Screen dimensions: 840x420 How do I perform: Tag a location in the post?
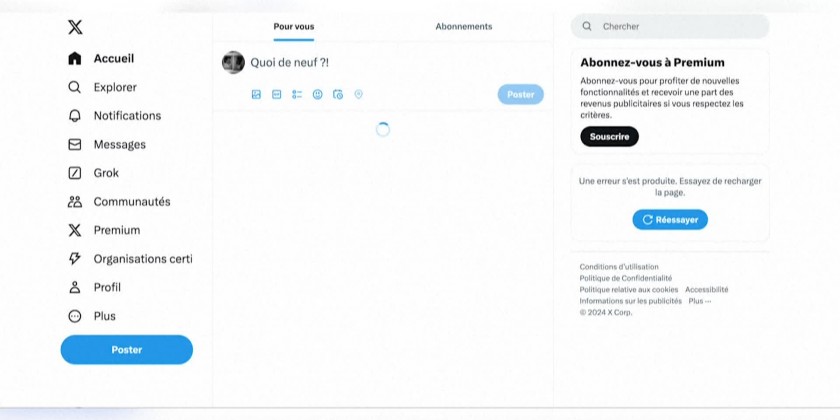(358, 94)
